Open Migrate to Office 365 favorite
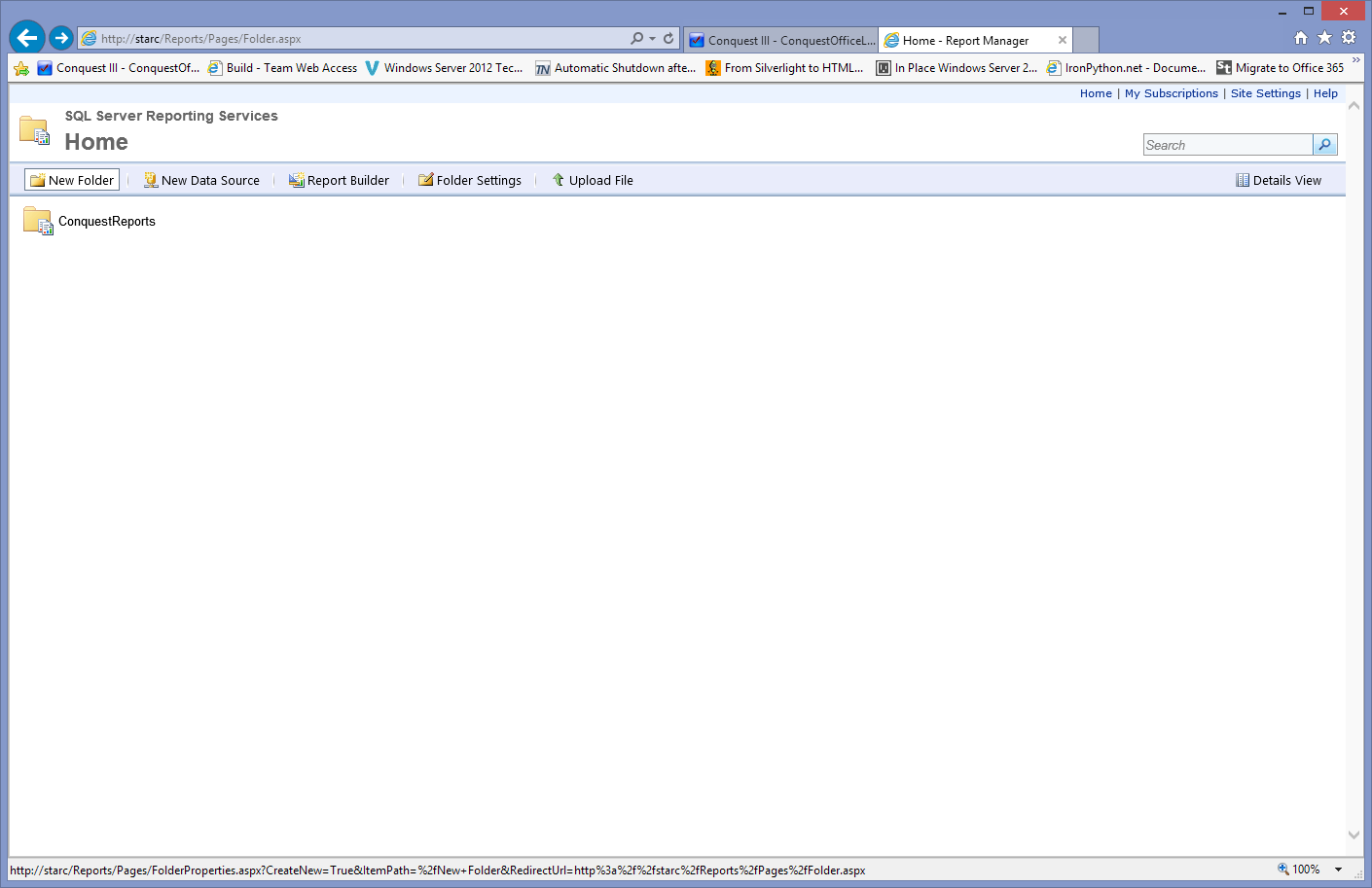This screenshot has height=888, width=1372. click(x=1281, y=68)
